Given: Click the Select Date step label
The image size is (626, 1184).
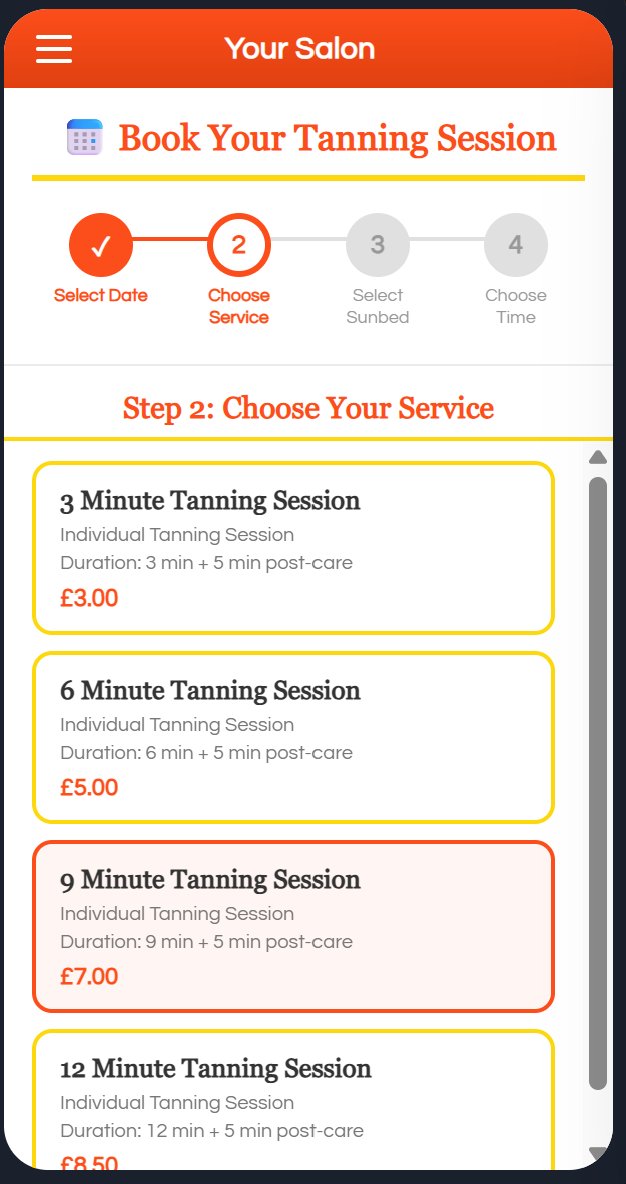Looking at the screenshot, I should pyautogui.click(x=101, y=295).
